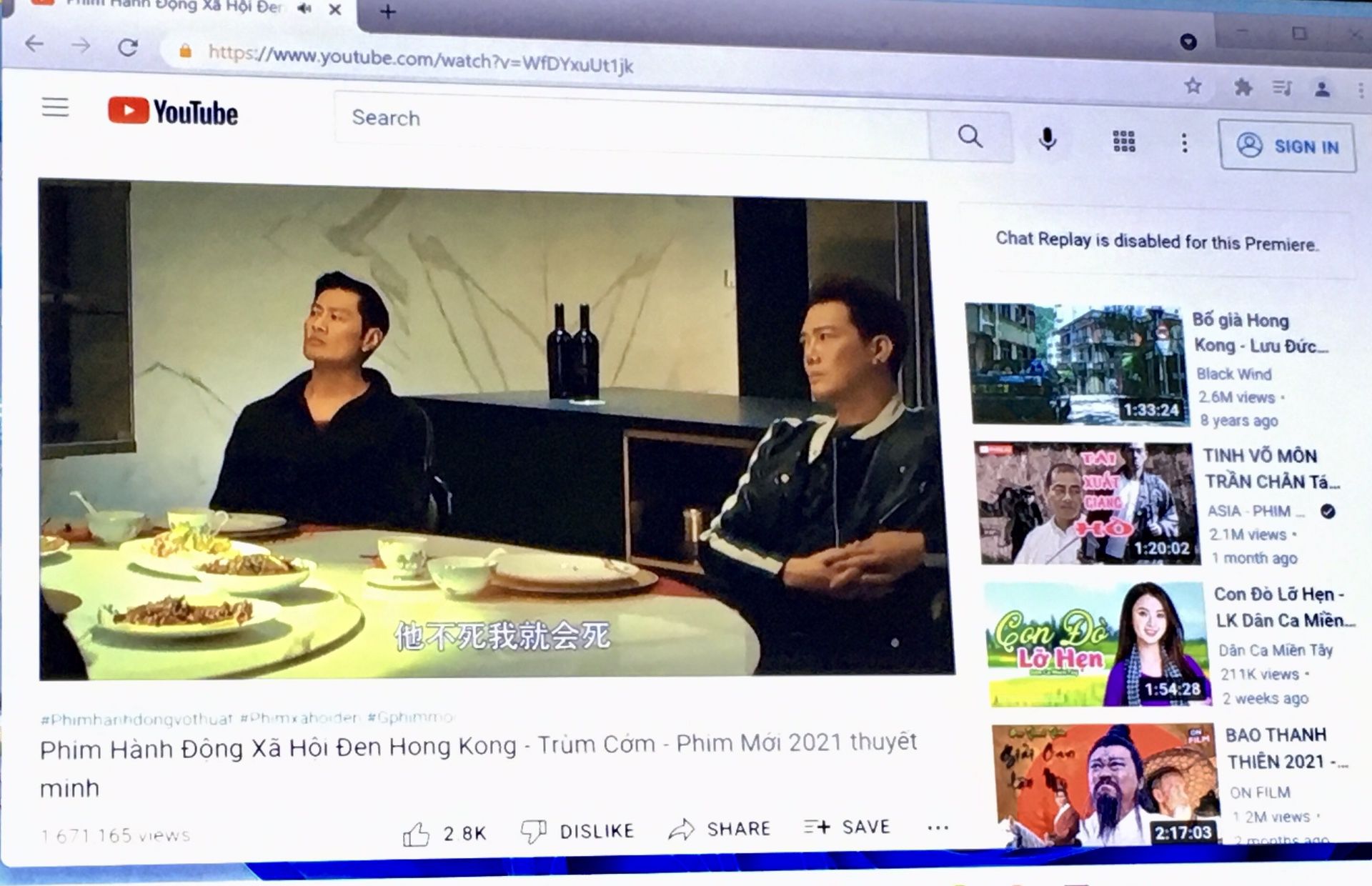Open the dropdown icon in the tab strip

pos(1188,41)
